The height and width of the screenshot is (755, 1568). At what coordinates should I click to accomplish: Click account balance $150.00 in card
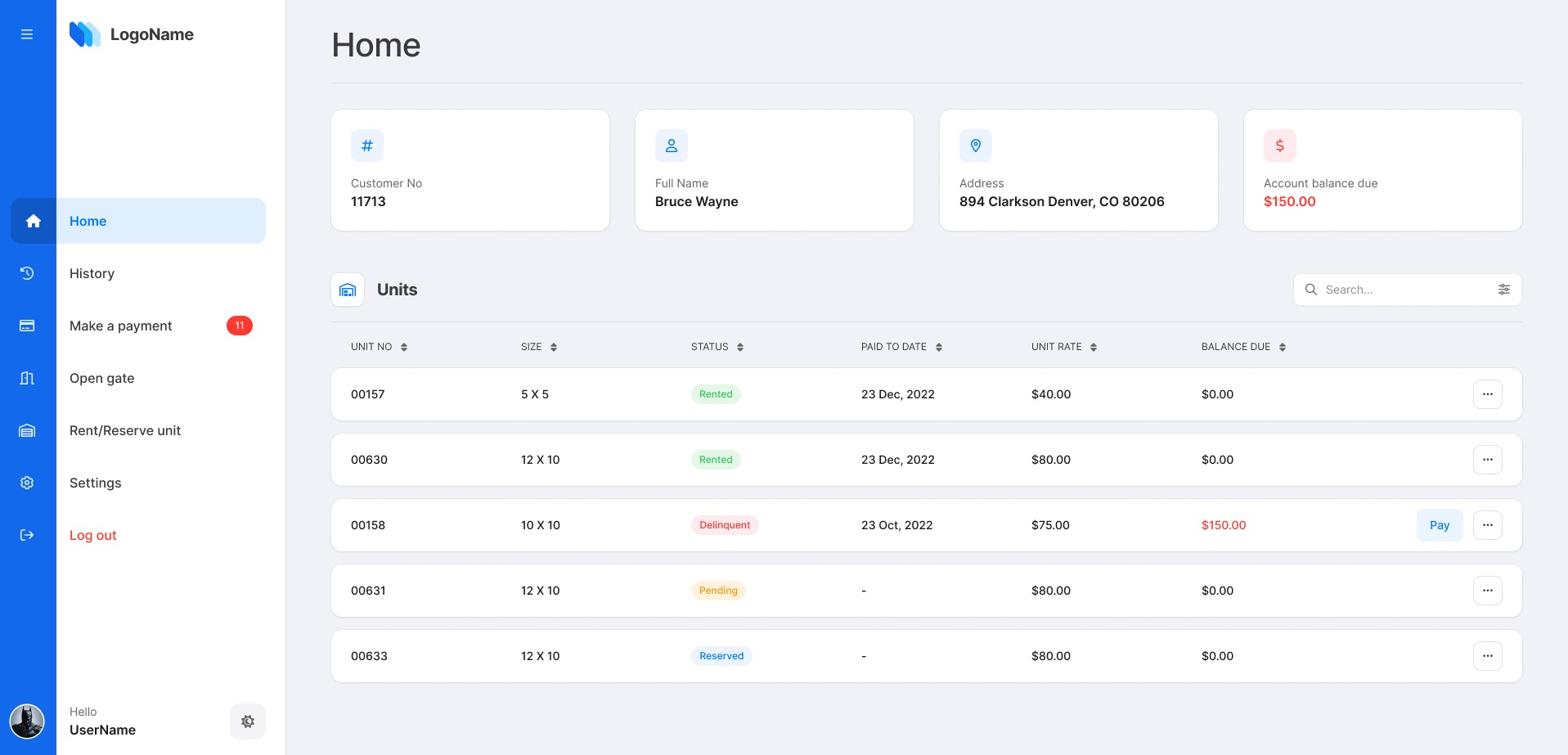(x=1290, y=201)
